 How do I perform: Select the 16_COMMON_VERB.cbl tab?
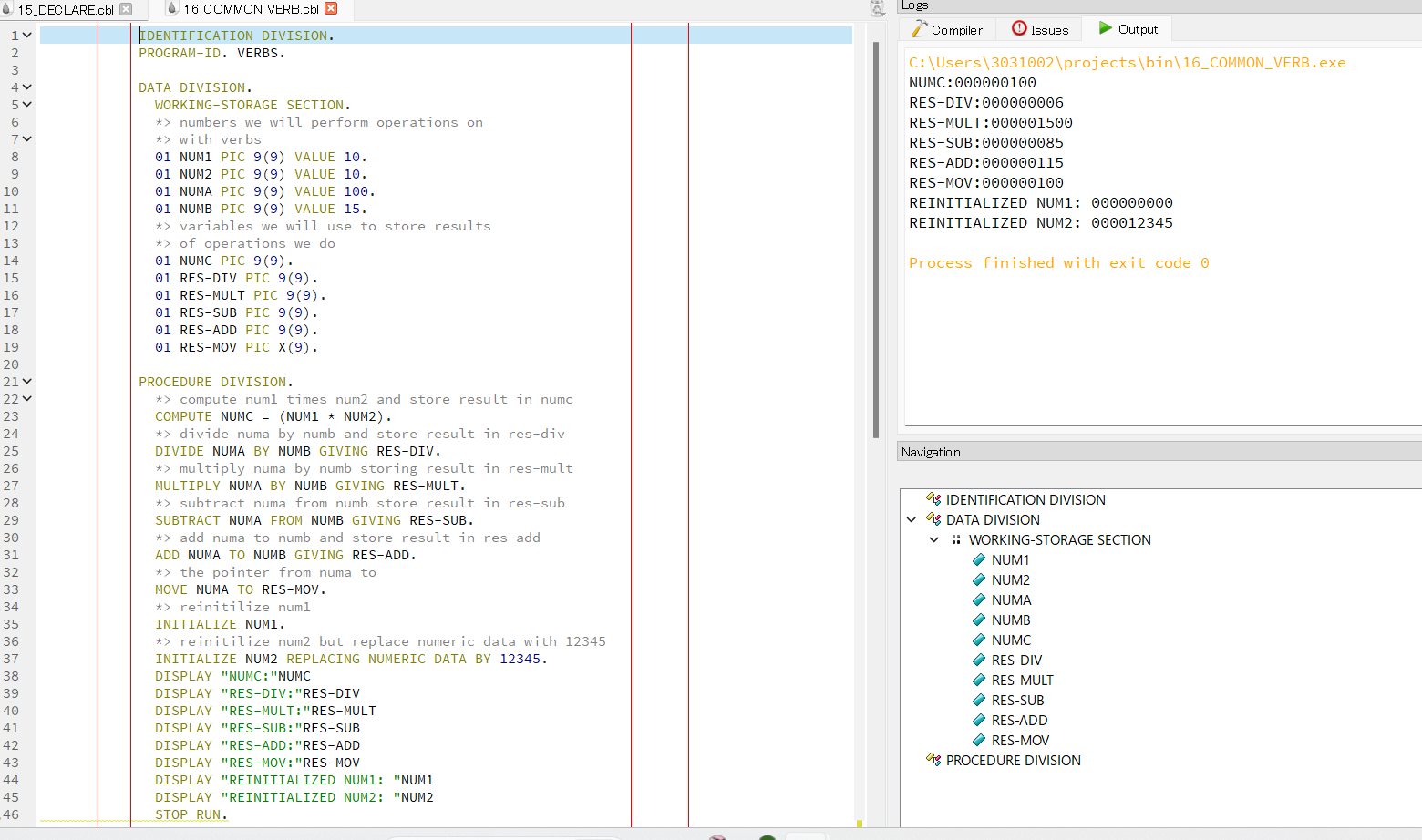pyautogui.click(x=252, y=9)
